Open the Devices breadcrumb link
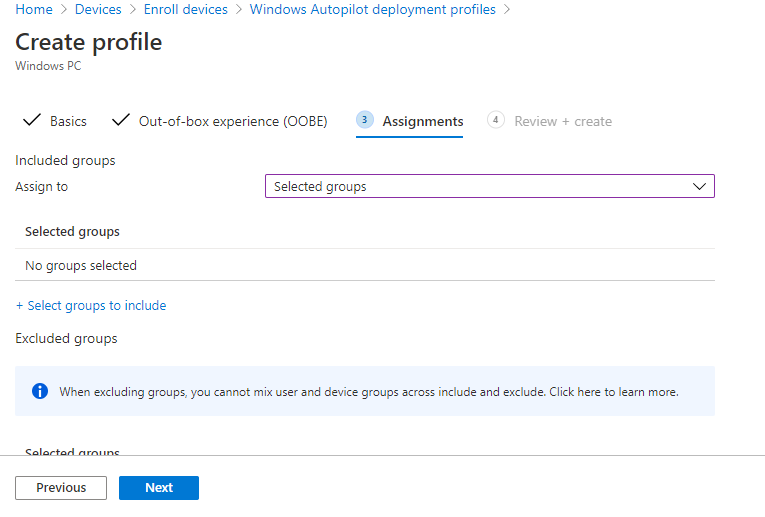765x517 pixels. point(98,9)
